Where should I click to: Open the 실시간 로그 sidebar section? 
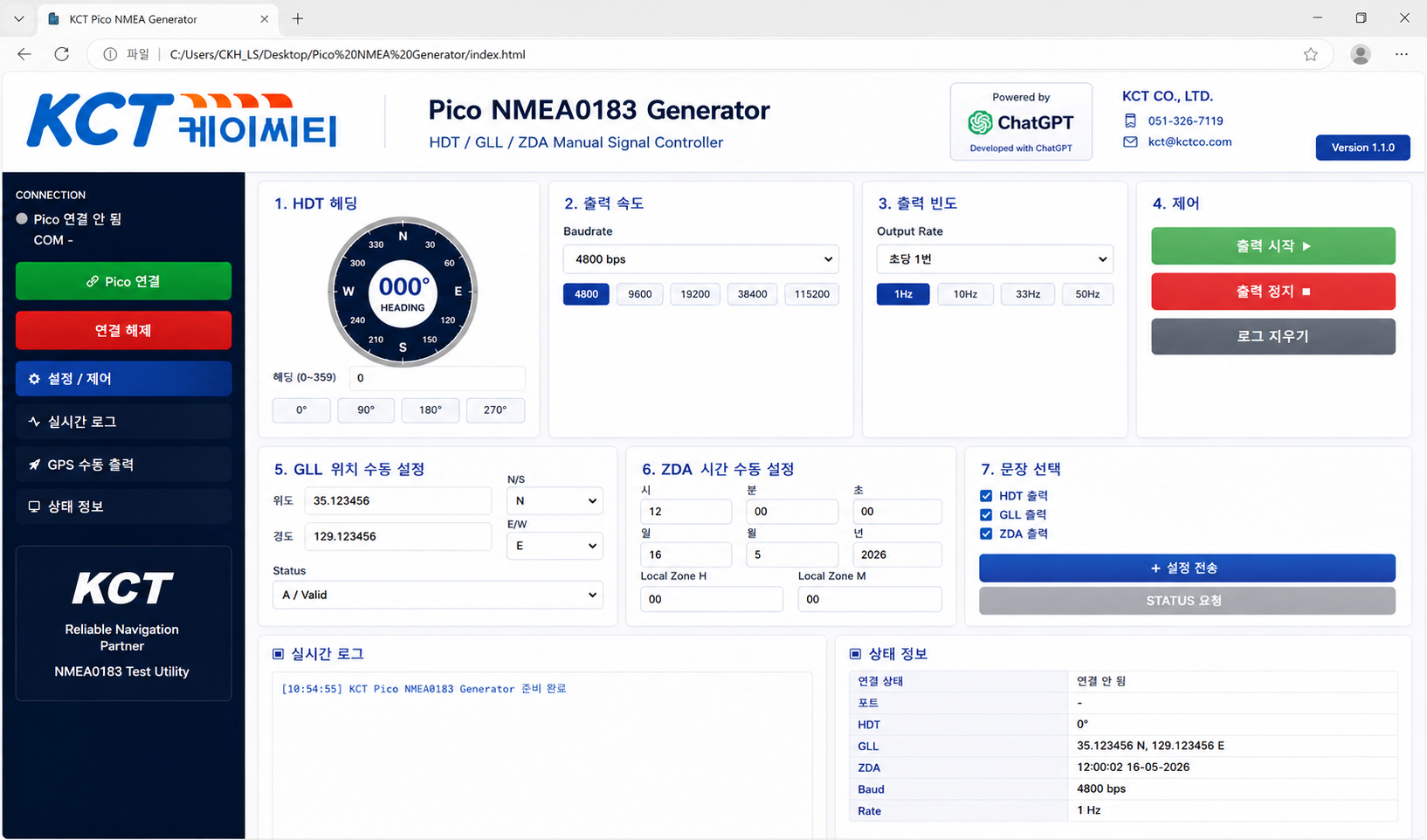point(123,422)
